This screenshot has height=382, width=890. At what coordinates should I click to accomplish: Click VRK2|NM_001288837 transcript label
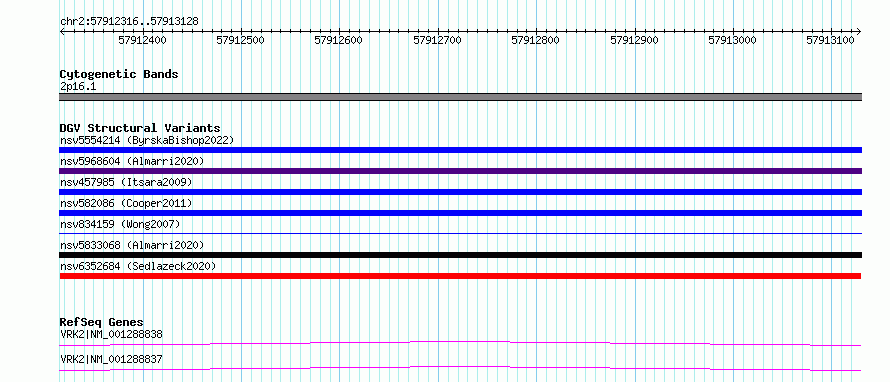pyautogui.click(x=111, y=359)
